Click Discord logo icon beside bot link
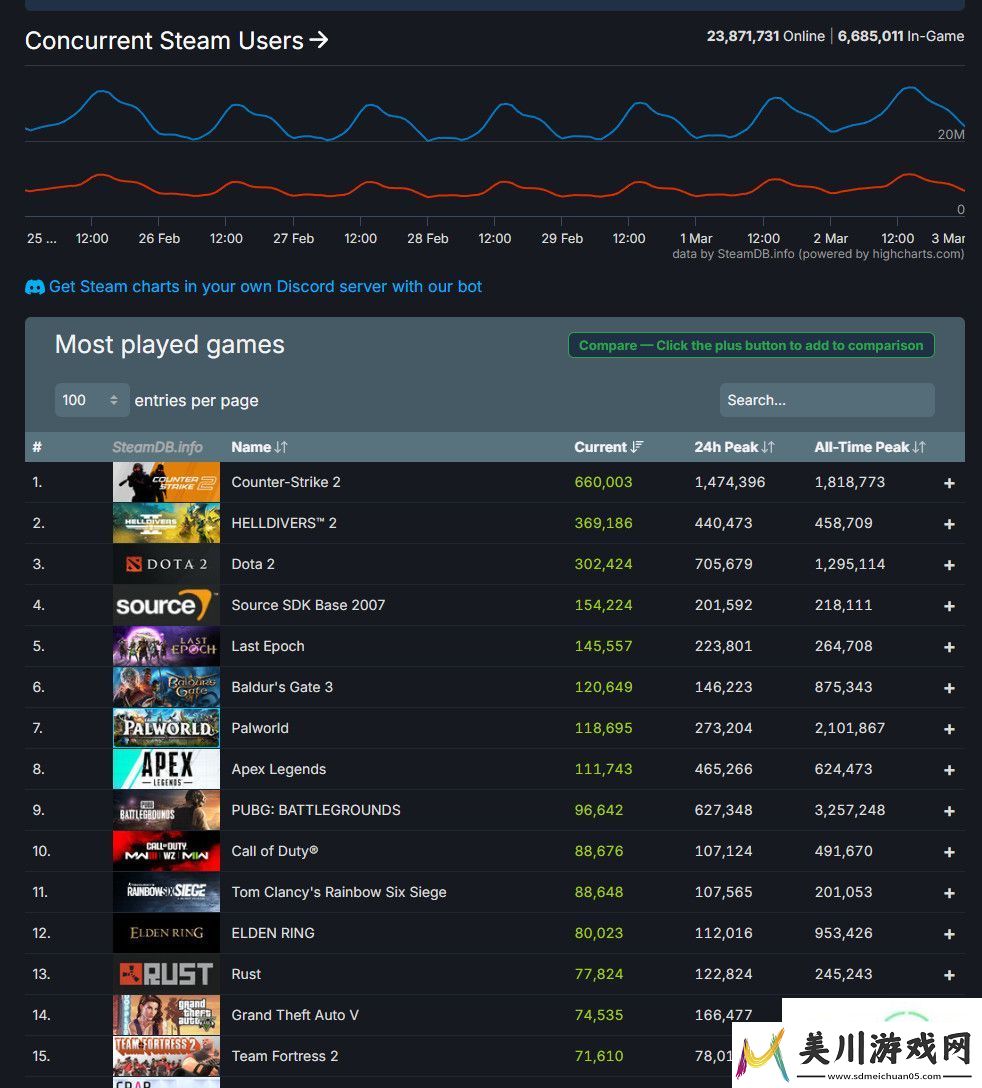The image size is (982, 1088). click(x=35, y=287)
